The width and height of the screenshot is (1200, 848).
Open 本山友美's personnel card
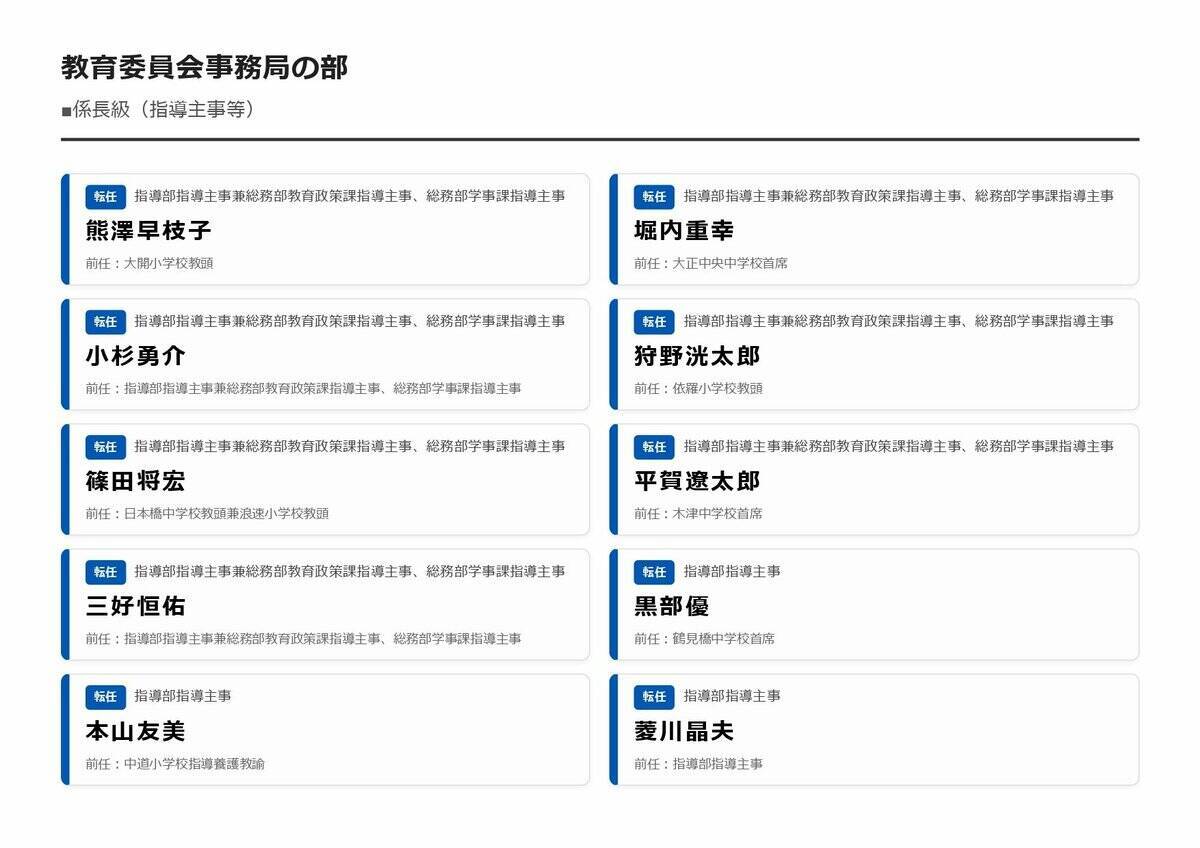[330, 728]
